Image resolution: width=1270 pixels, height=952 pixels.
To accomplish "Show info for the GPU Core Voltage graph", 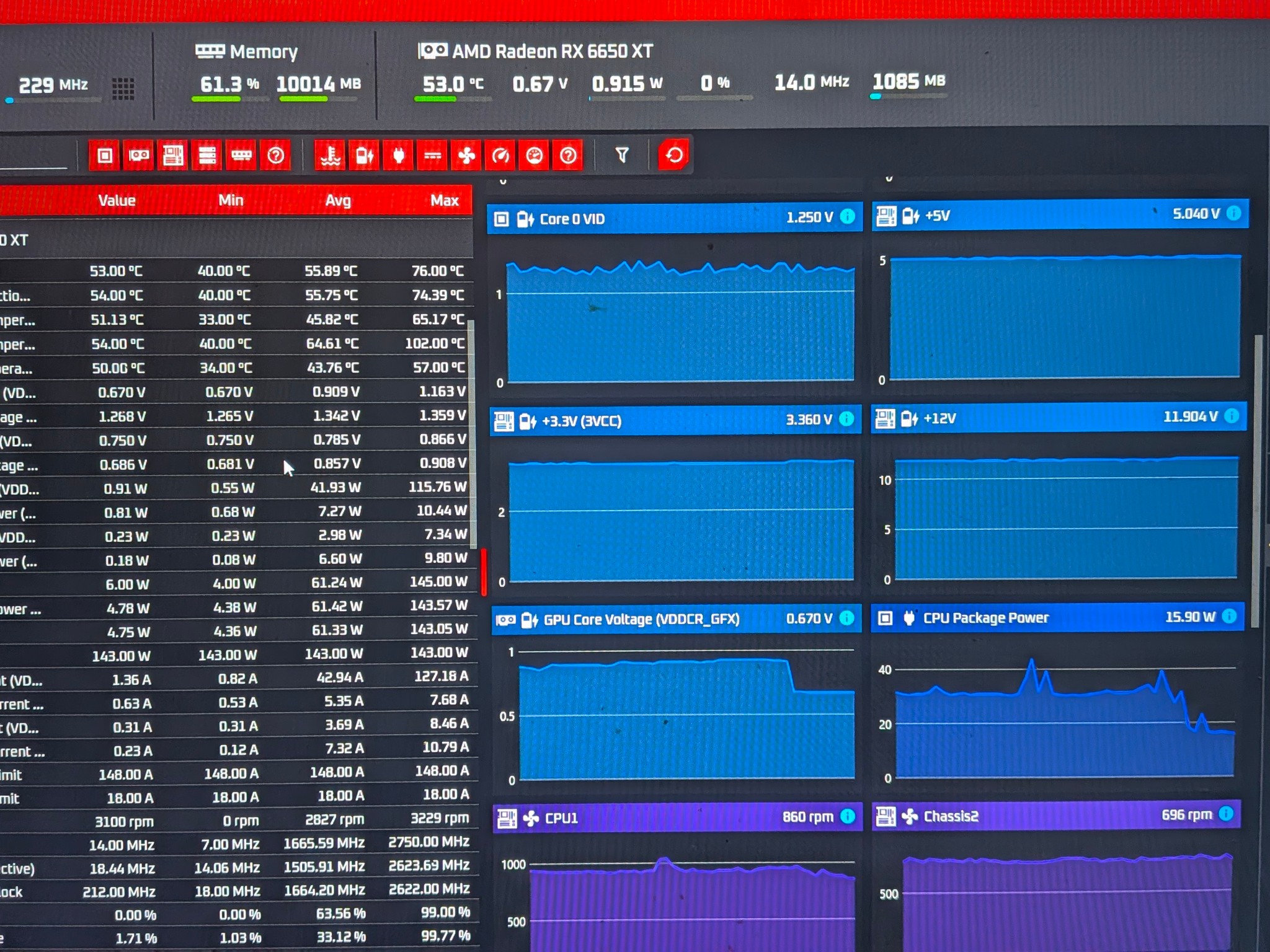I will 846,618.
